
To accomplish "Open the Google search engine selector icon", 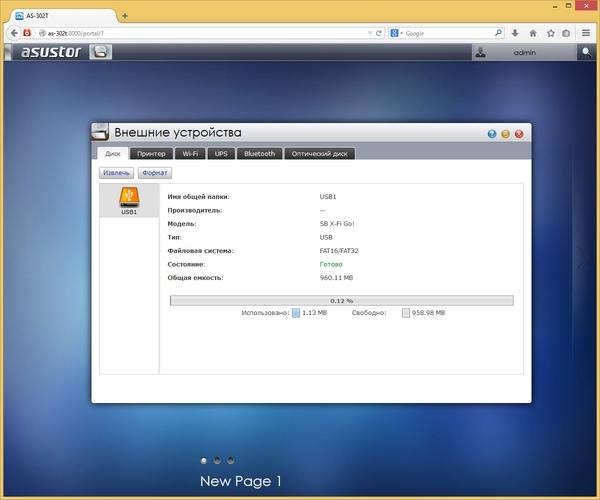I will (395, 33).
